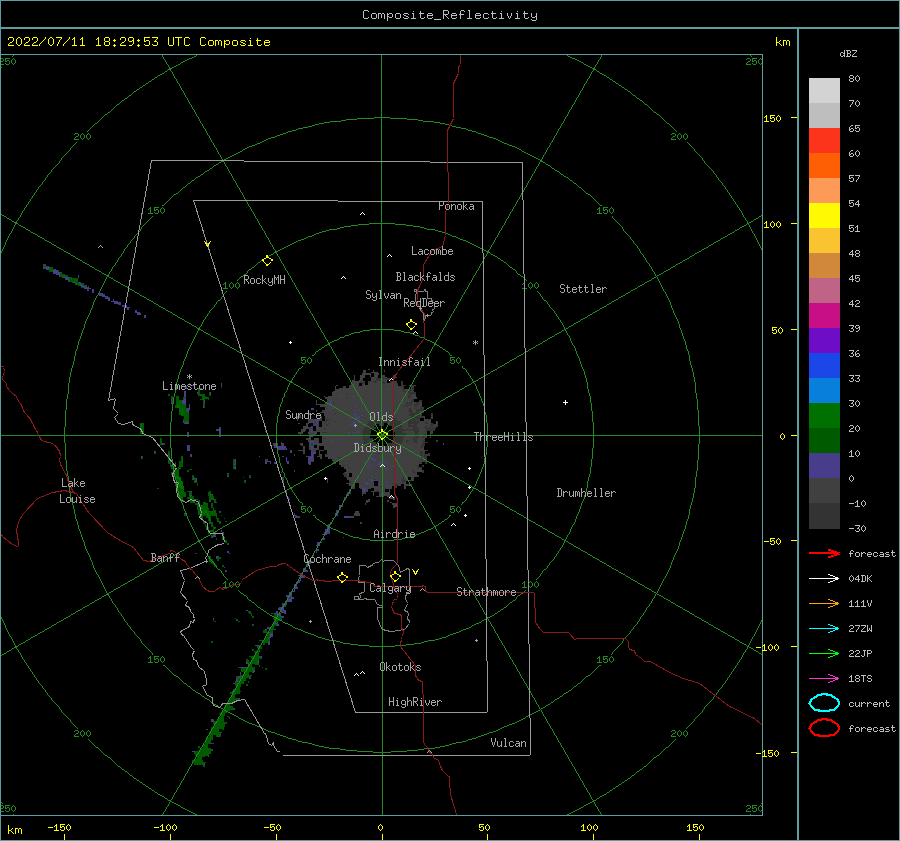Select the magenta 42-39 dBZ swatch

click(x=824, y=315)
